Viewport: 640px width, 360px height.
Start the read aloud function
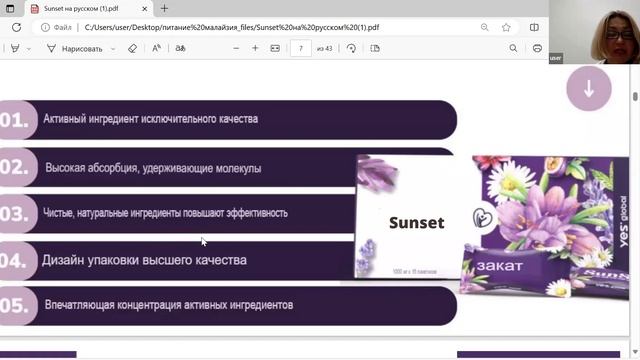(156, 49)
